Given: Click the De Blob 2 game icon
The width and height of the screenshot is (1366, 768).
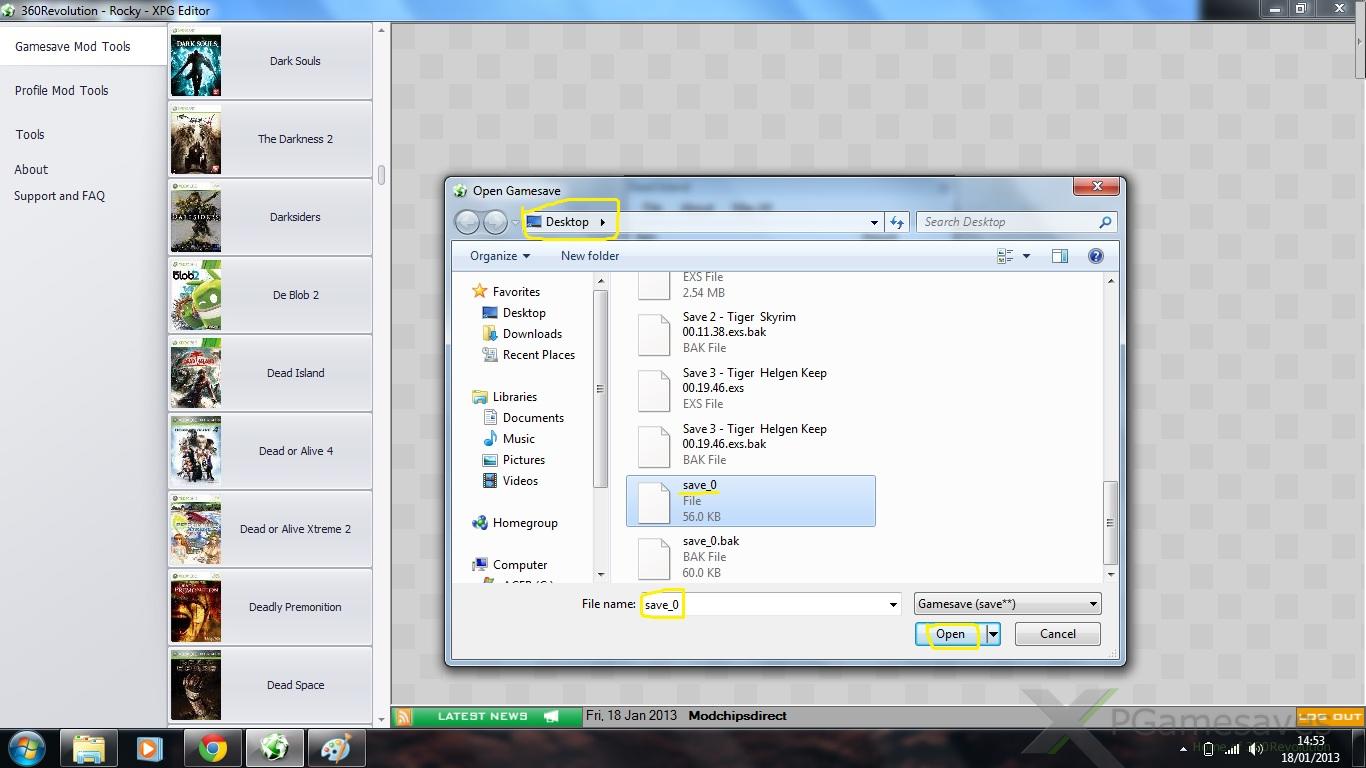Looking at the screenshot, I should (196, 295).
